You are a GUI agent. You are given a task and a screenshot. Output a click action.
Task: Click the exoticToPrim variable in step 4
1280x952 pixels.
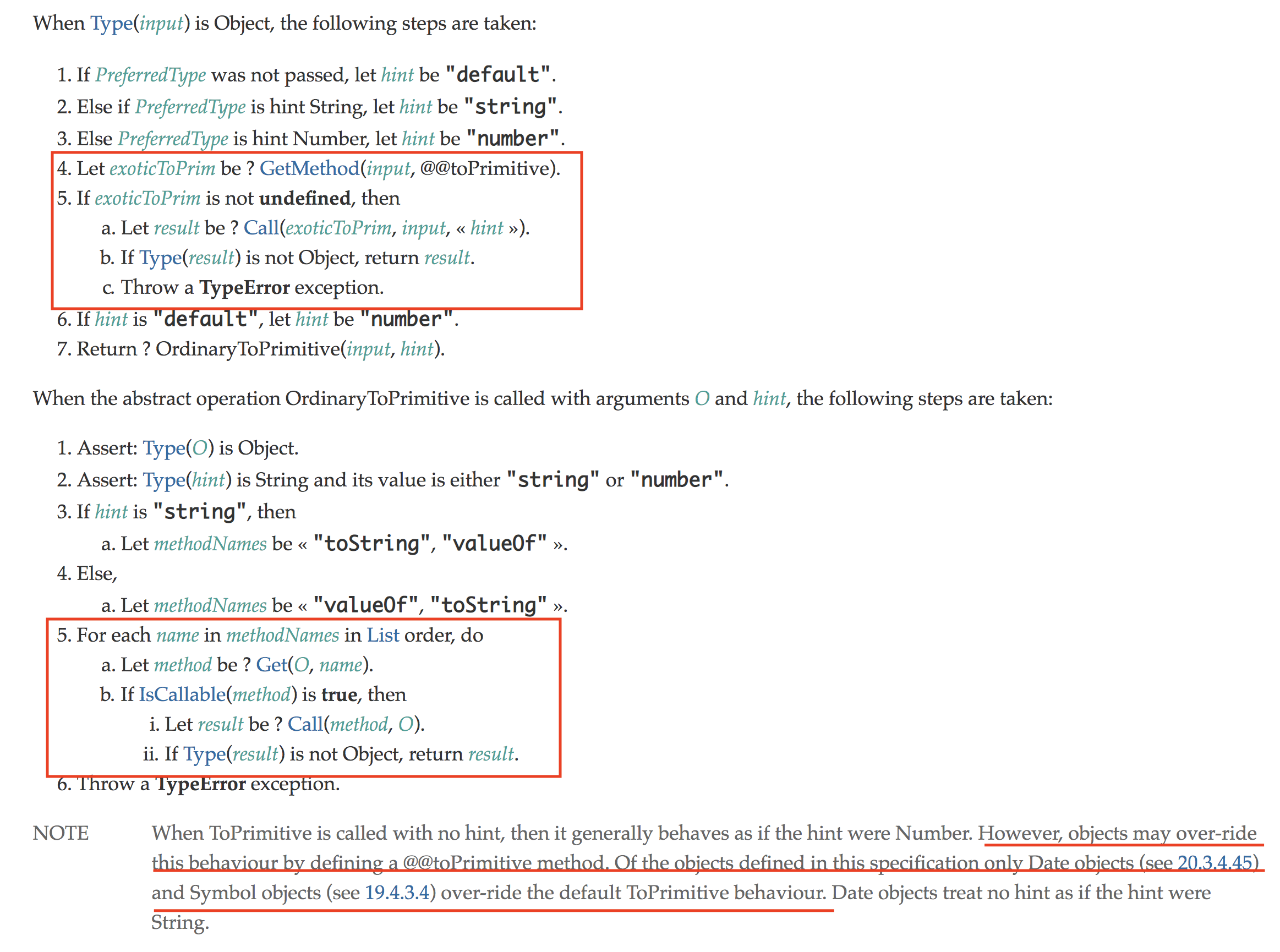(162, 168)
